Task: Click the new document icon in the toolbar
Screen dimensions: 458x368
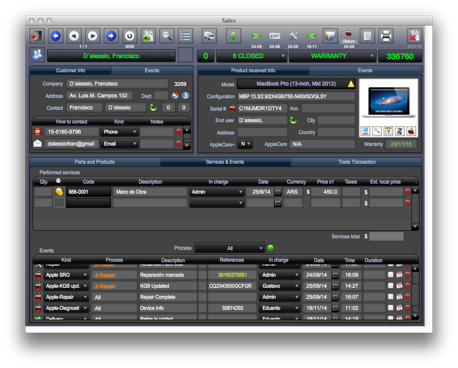Action: [148, 36]
